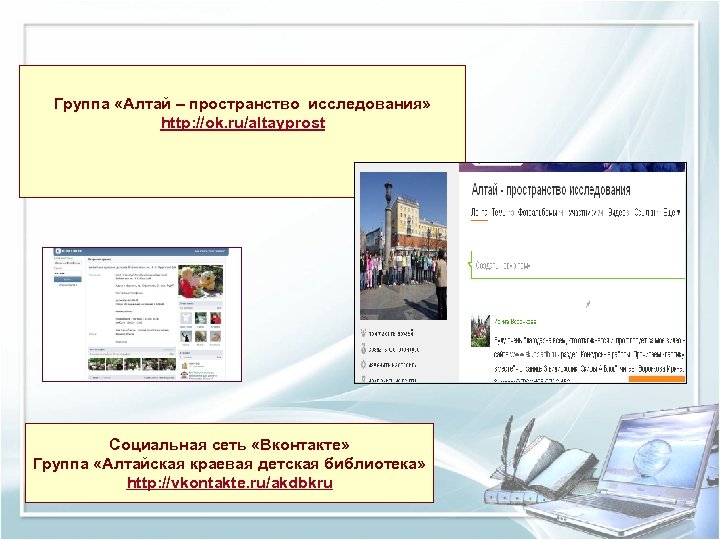Click the email field in VKontakte login form
The height and width of the screenshot is (540, 720).
click(68, 263)
